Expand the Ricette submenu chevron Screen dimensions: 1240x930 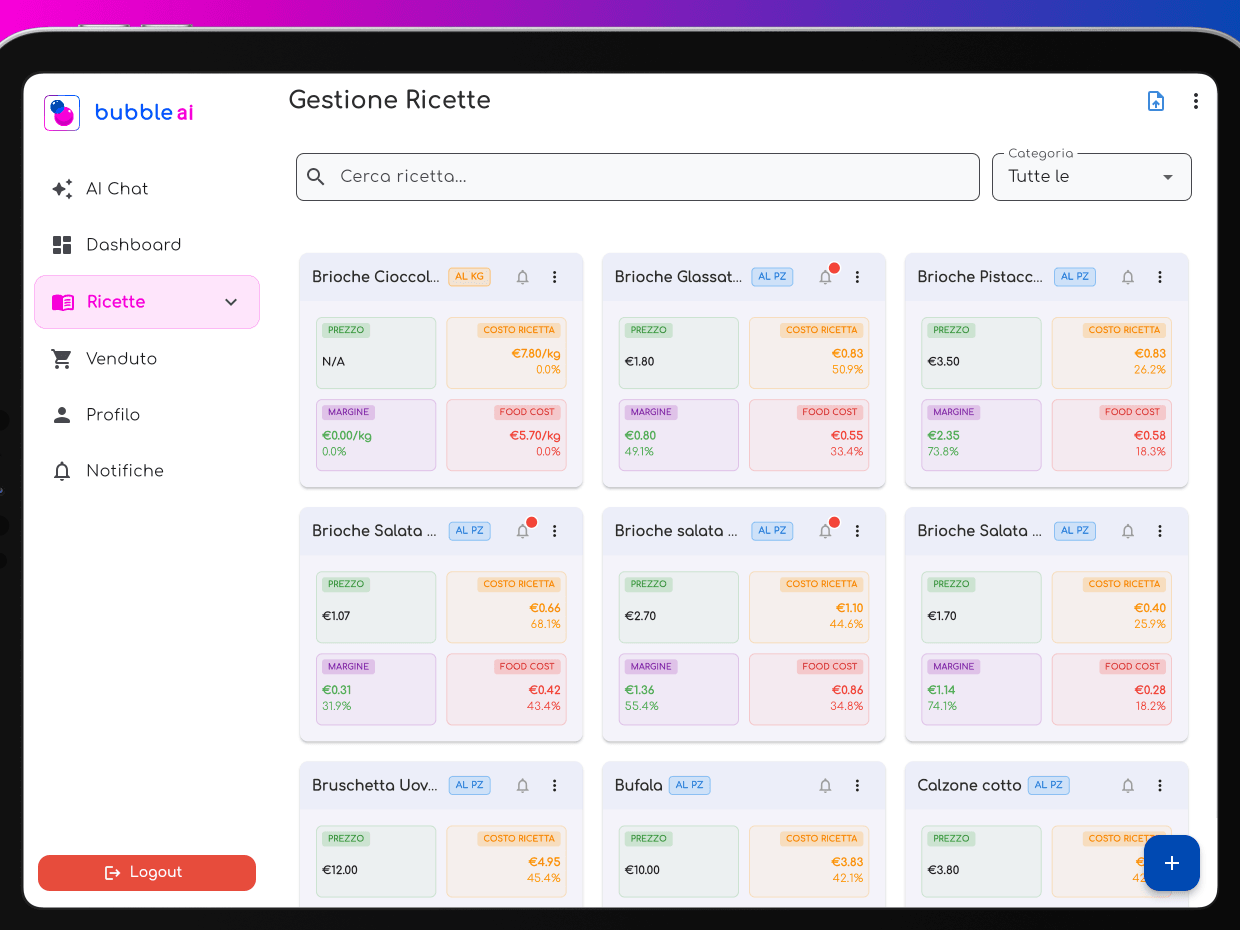click(x=231, y=302)
